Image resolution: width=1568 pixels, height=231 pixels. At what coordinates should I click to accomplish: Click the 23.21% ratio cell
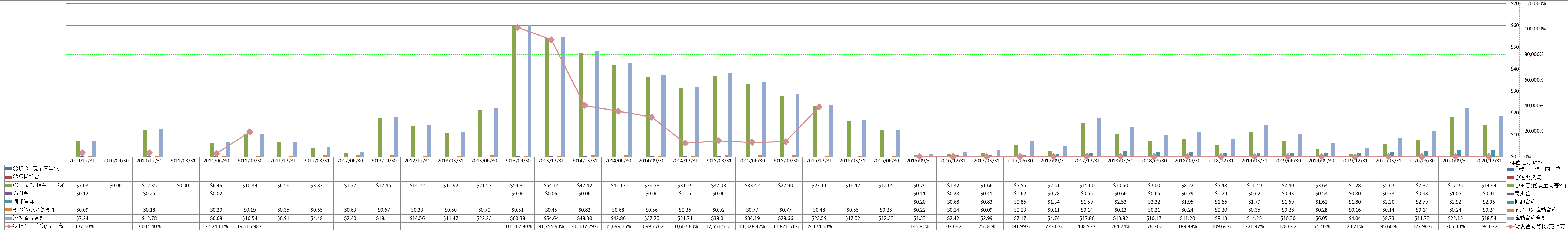pos(1354,227)
